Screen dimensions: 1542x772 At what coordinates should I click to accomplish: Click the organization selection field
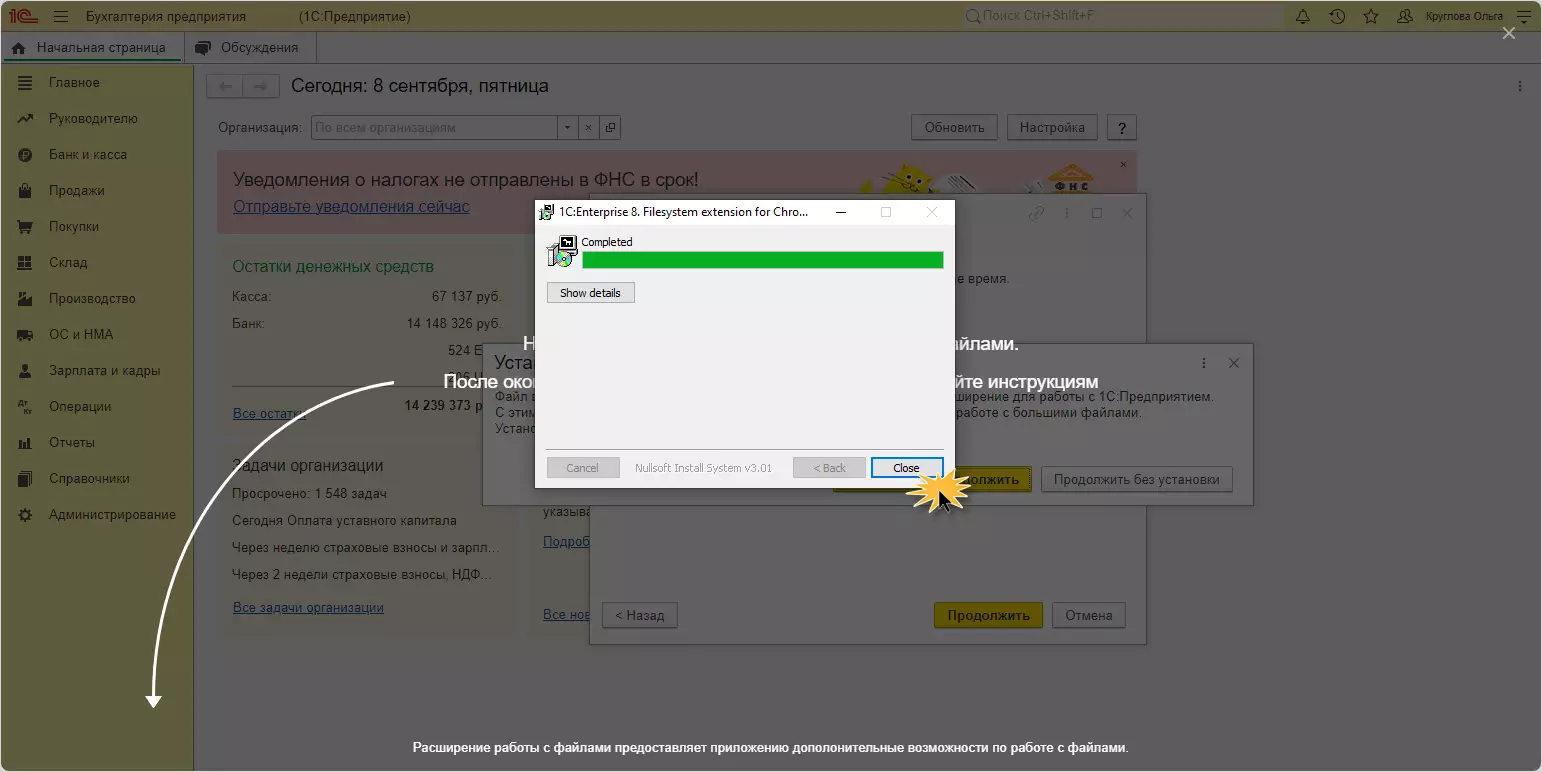435,128
